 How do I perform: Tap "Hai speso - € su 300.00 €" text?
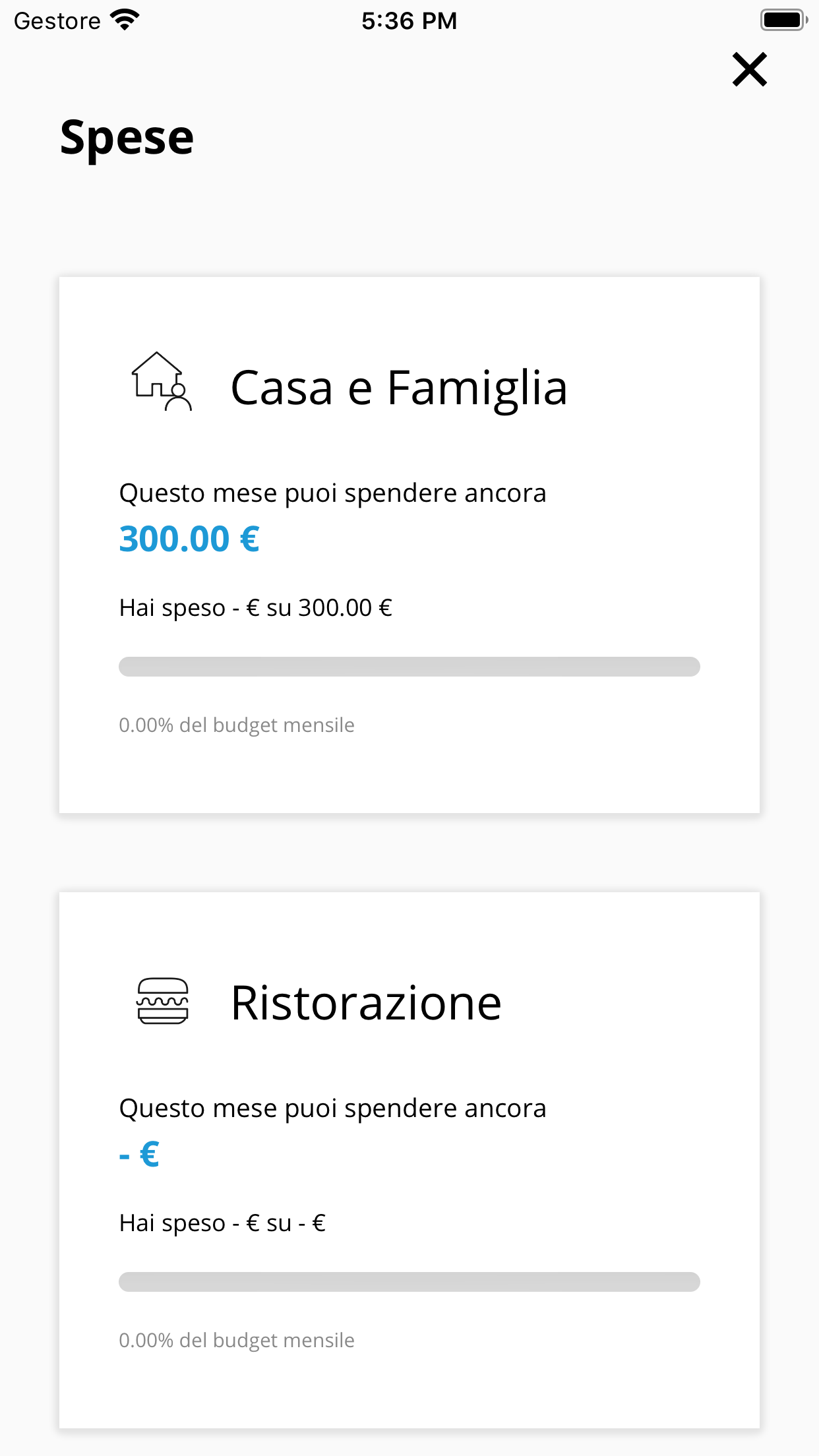(255, 607)
